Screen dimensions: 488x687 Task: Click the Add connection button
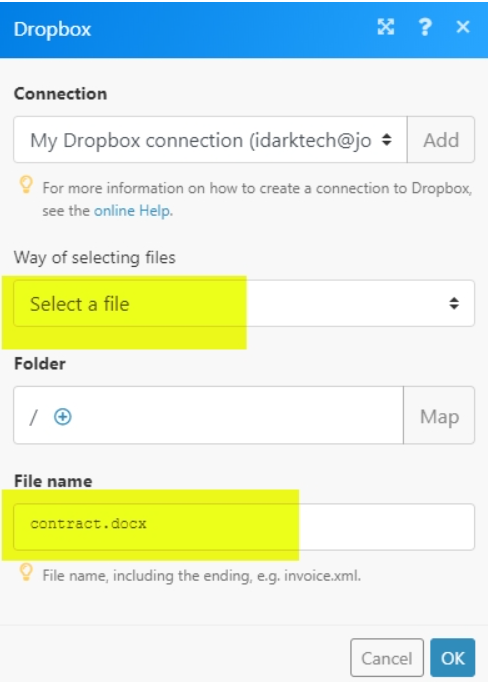click(x=441, y=140)
